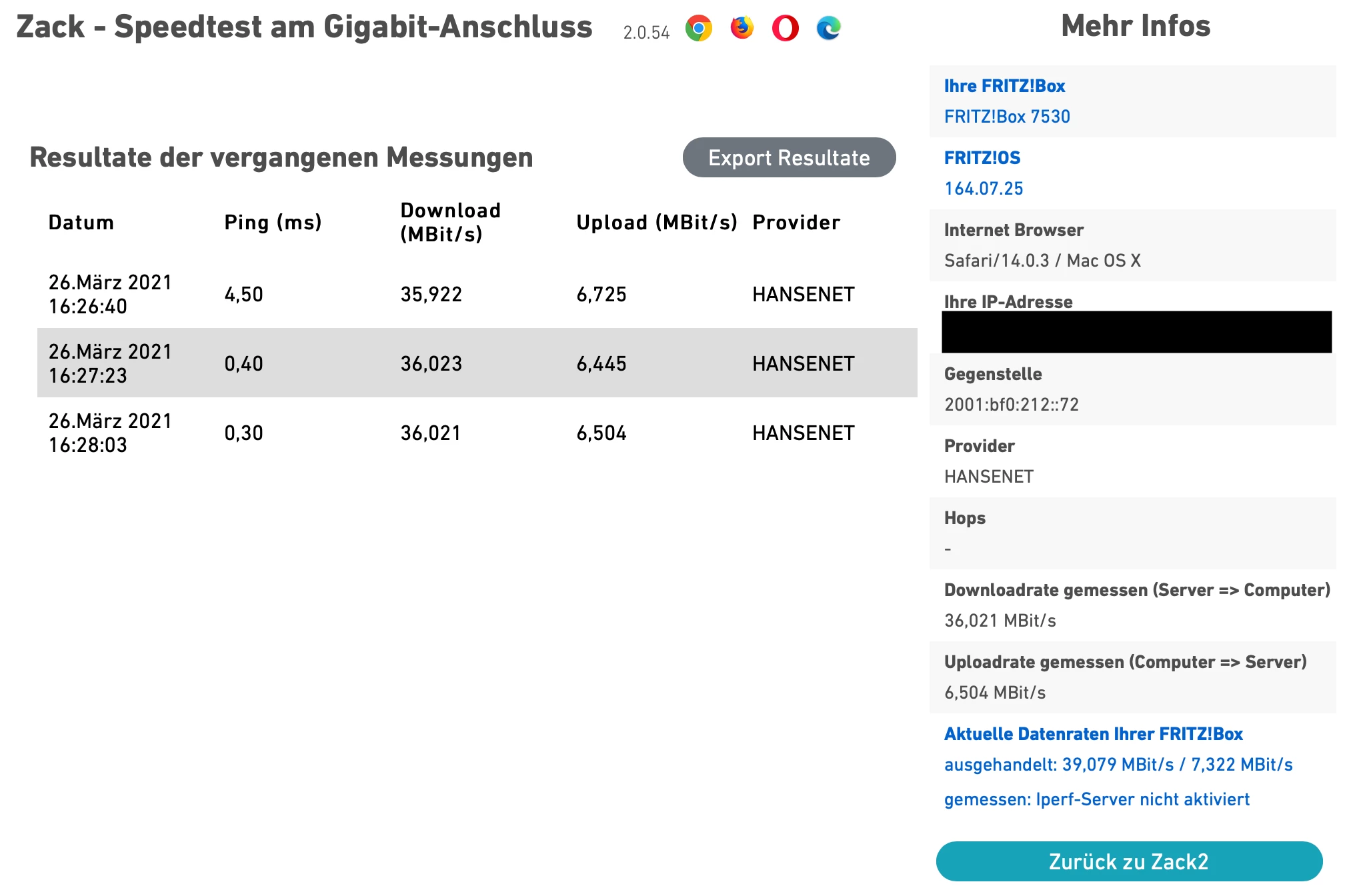Open the FRITZ!Box 7530 model link
Image resolution: width=1363 pixels, height=896 pixels.
(1007, 117)
